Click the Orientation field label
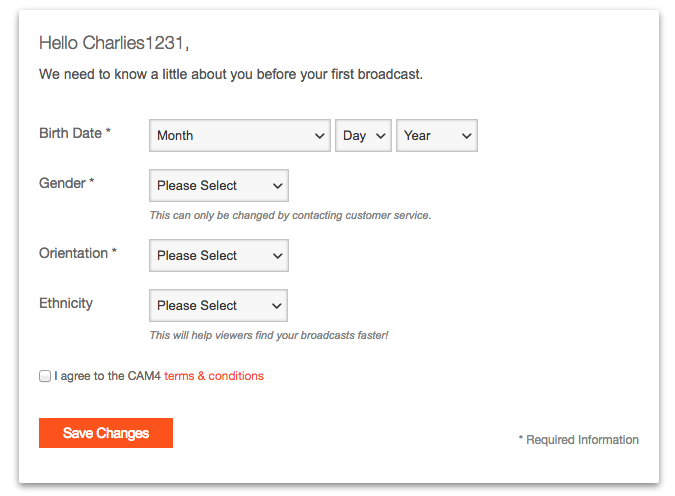 (x=73, y=253)
